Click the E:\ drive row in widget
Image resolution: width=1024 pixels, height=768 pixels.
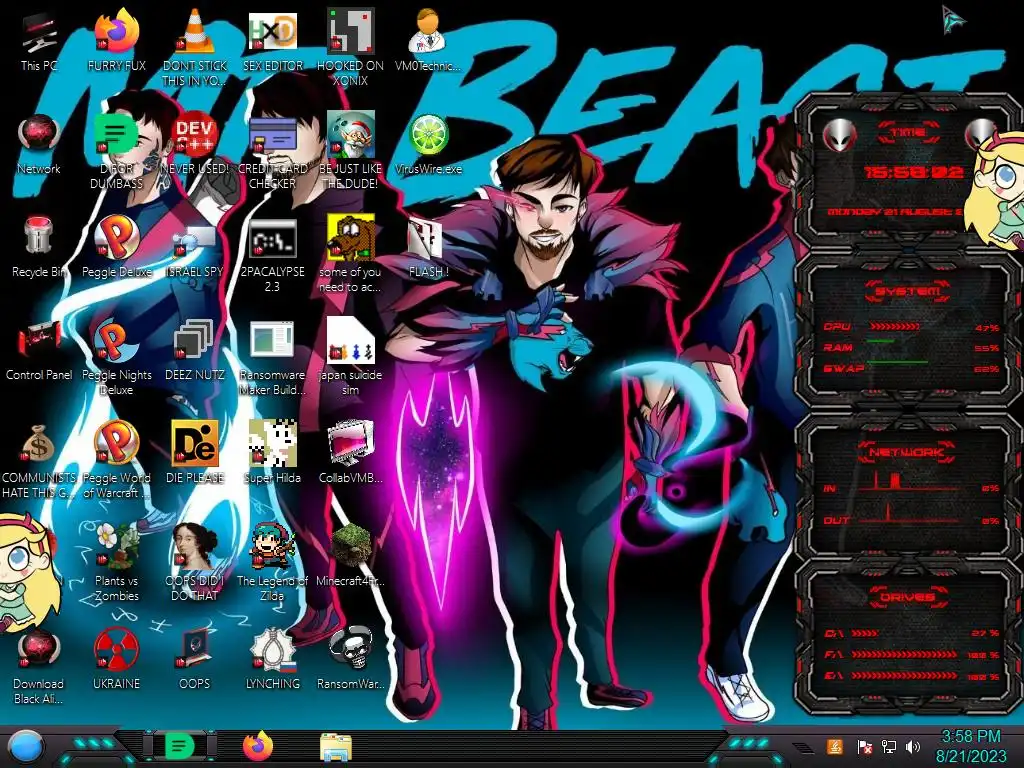click(911, 675)
